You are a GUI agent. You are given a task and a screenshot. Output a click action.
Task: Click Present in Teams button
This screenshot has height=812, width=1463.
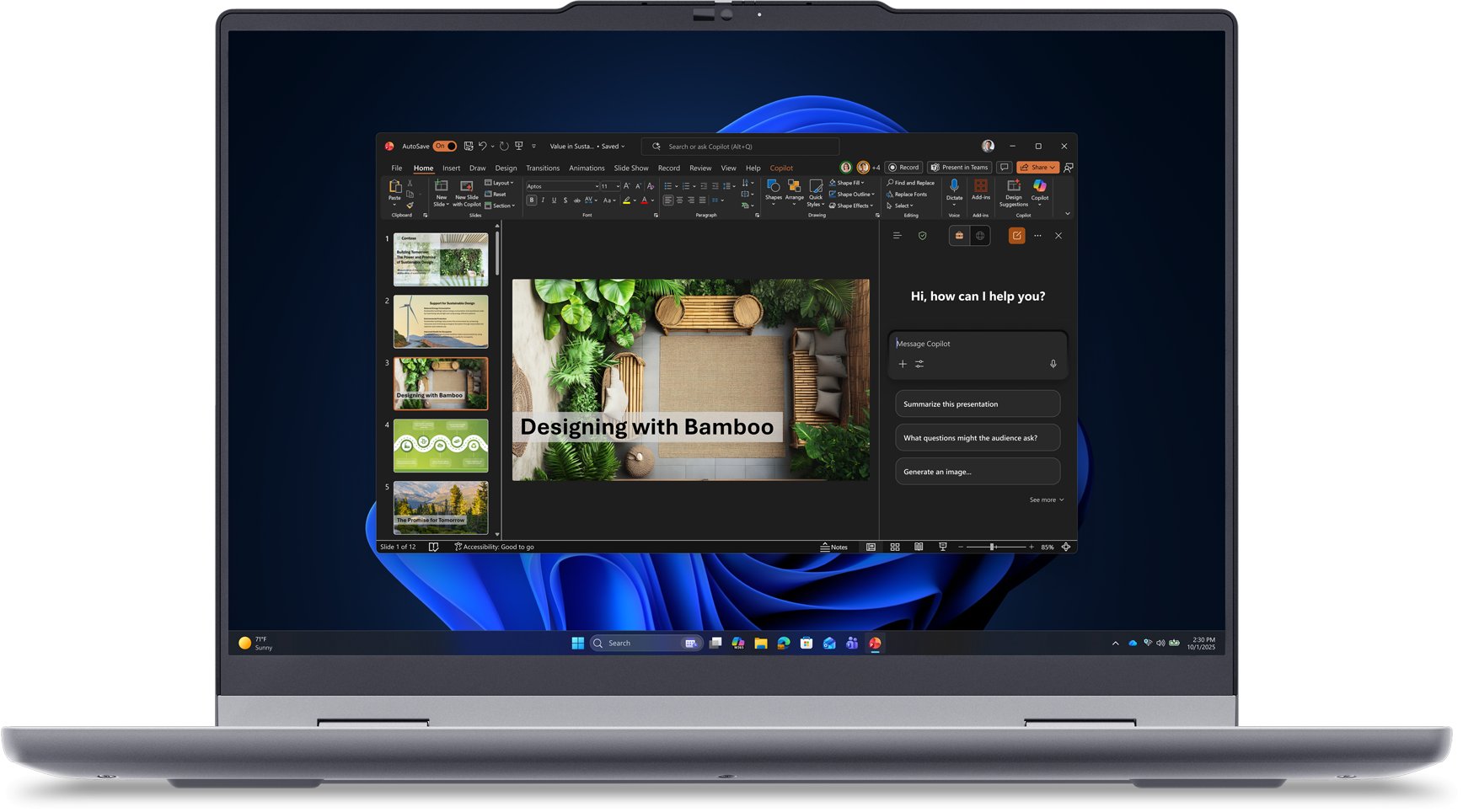[959, 168]
